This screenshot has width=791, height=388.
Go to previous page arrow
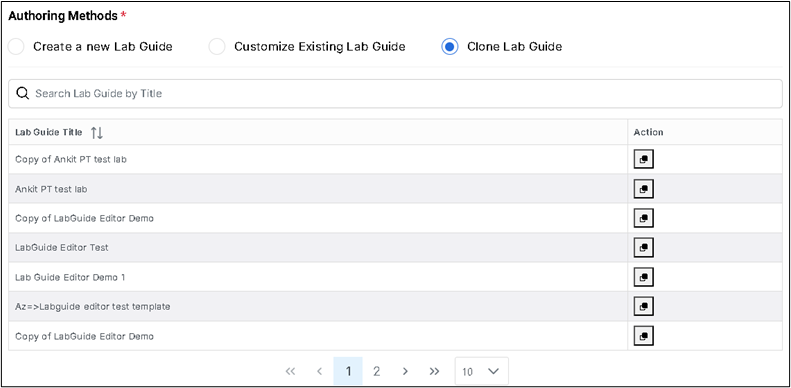click(319, 371)
